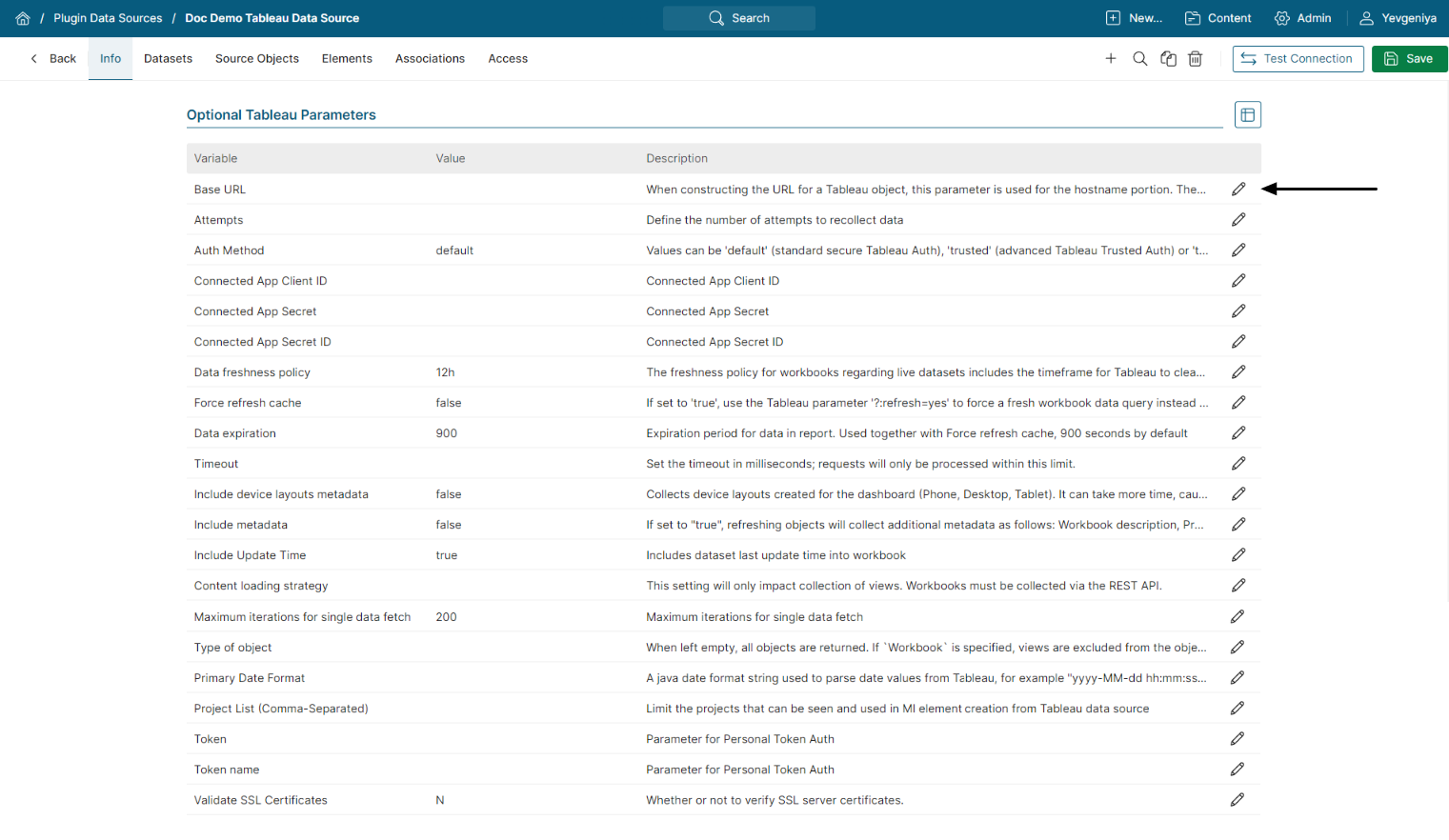Screen dimensions: 1449x840
Task: Edit the Force refresh cache setting
Action: tap(1238, 403)
